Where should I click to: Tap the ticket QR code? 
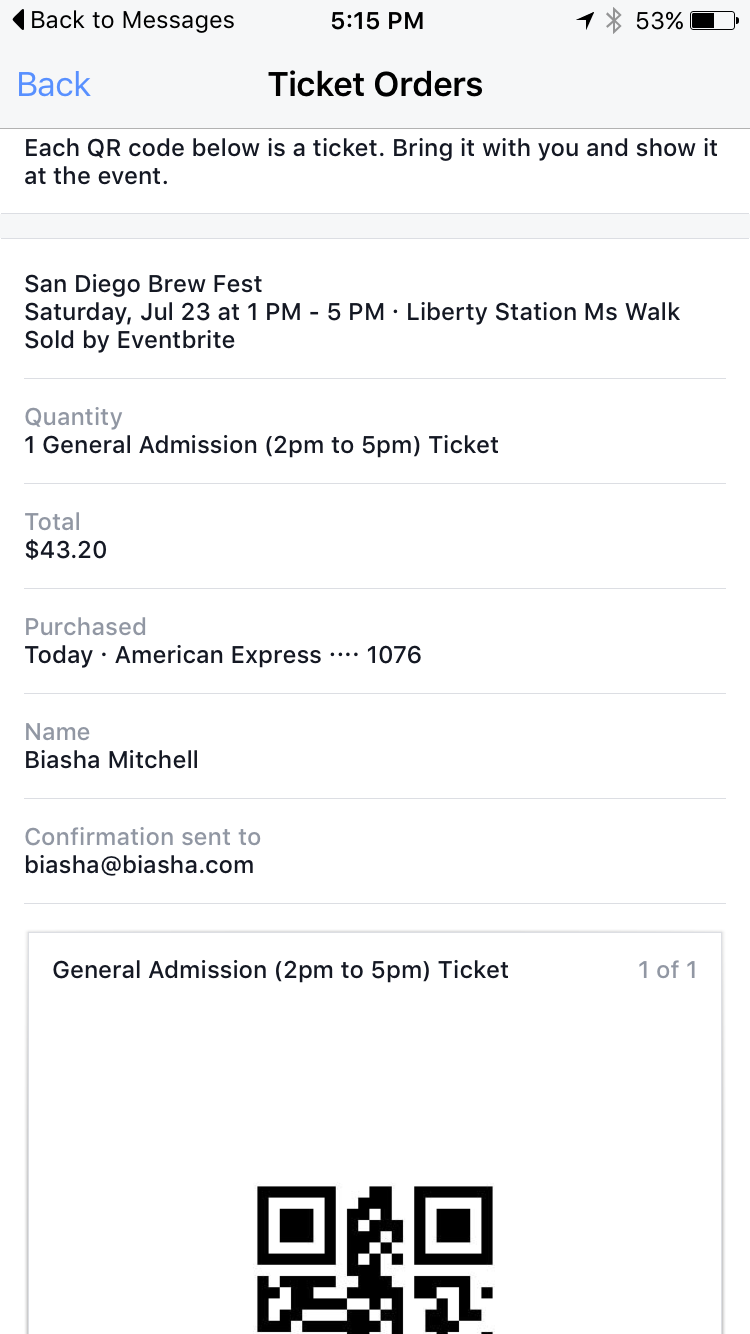pyautogui.click(x=375, y=1258)
